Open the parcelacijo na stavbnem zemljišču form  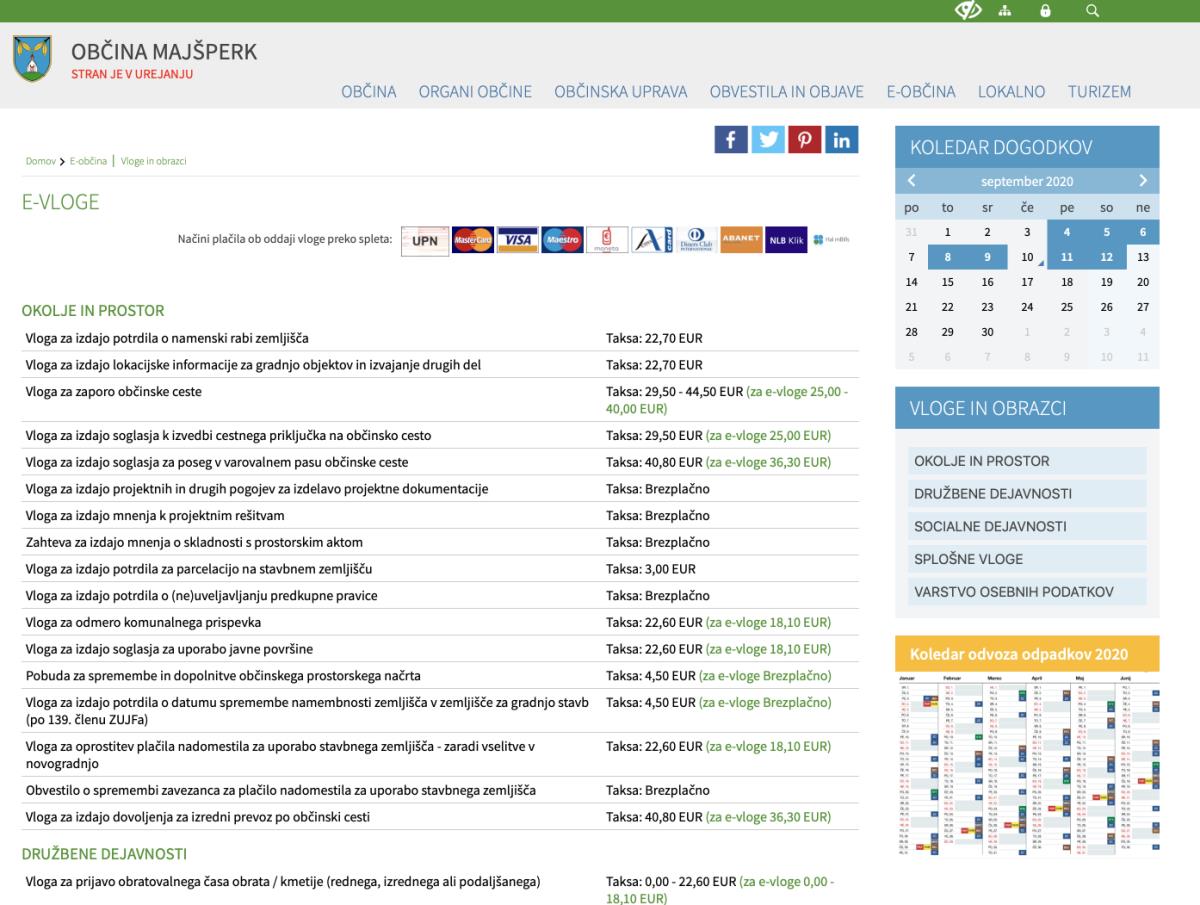click(x=199, y=569)
